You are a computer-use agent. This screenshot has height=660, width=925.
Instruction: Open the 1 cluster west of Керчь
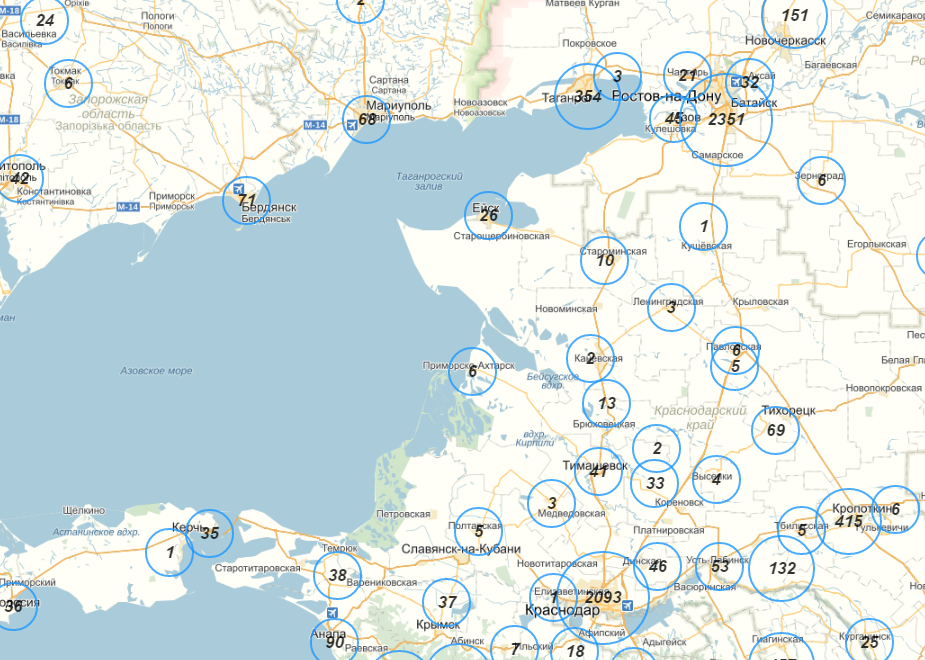coord(169,553)
